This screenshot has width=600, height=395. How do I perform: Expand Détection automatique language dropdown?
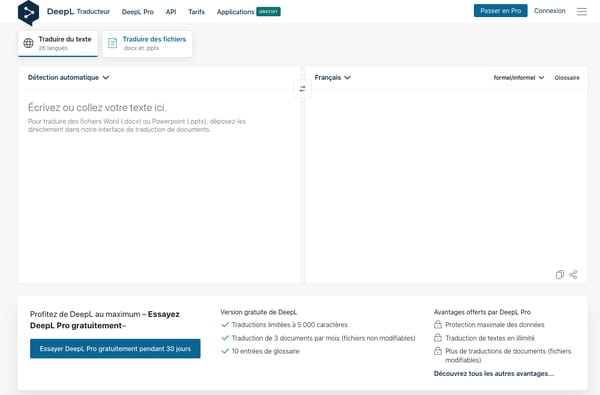coord(68,78)
